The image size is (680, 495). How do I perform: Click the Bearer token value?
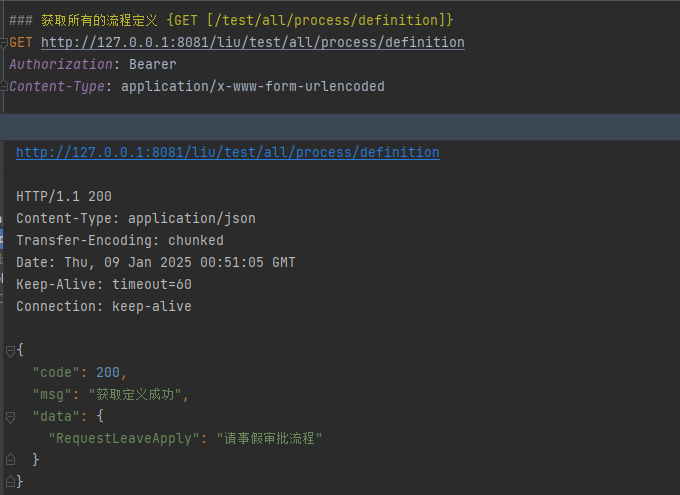[152, 64]
